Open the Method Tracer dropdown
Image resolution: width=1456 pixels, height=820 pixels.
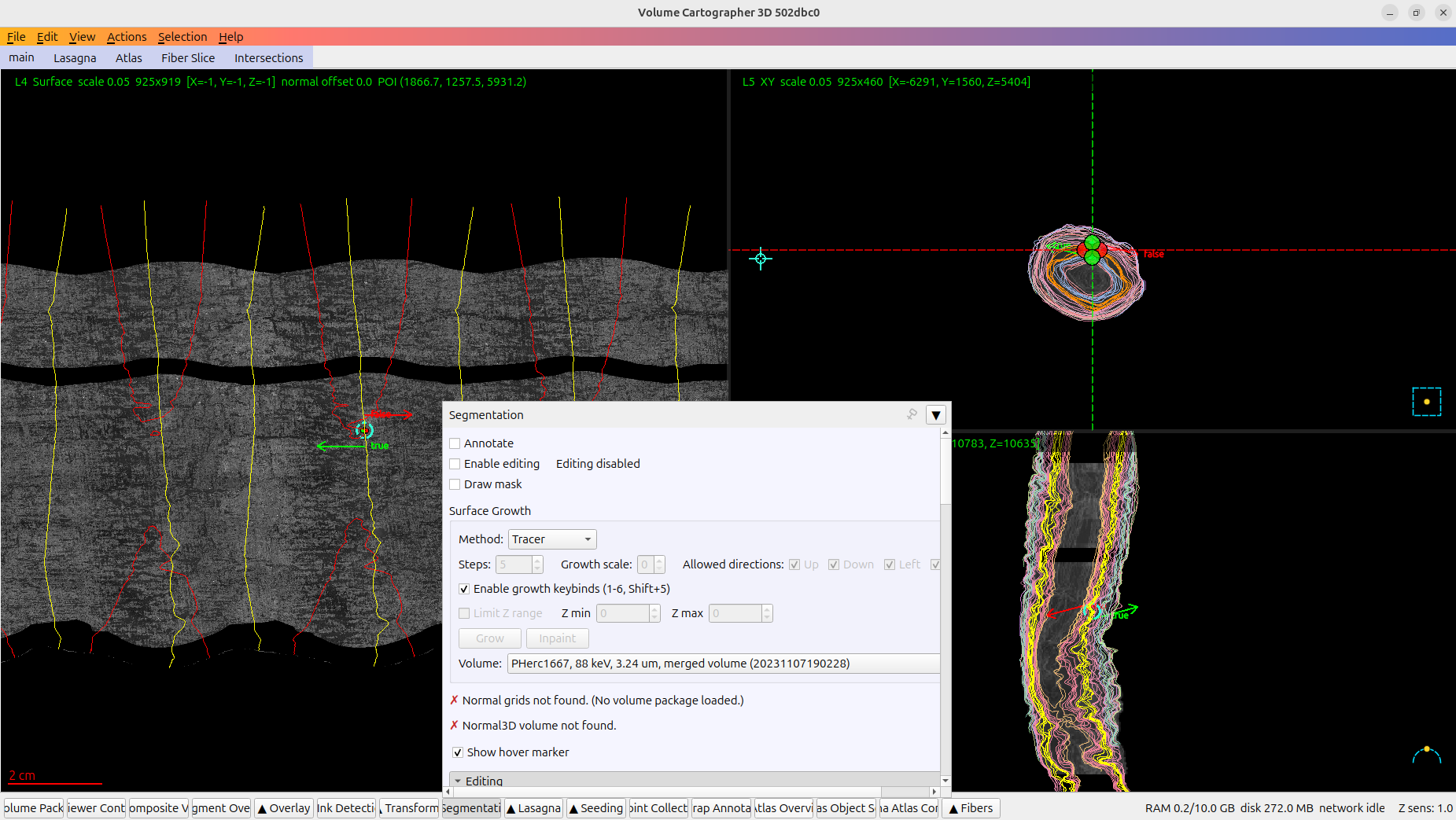click(x=552, y=539)
